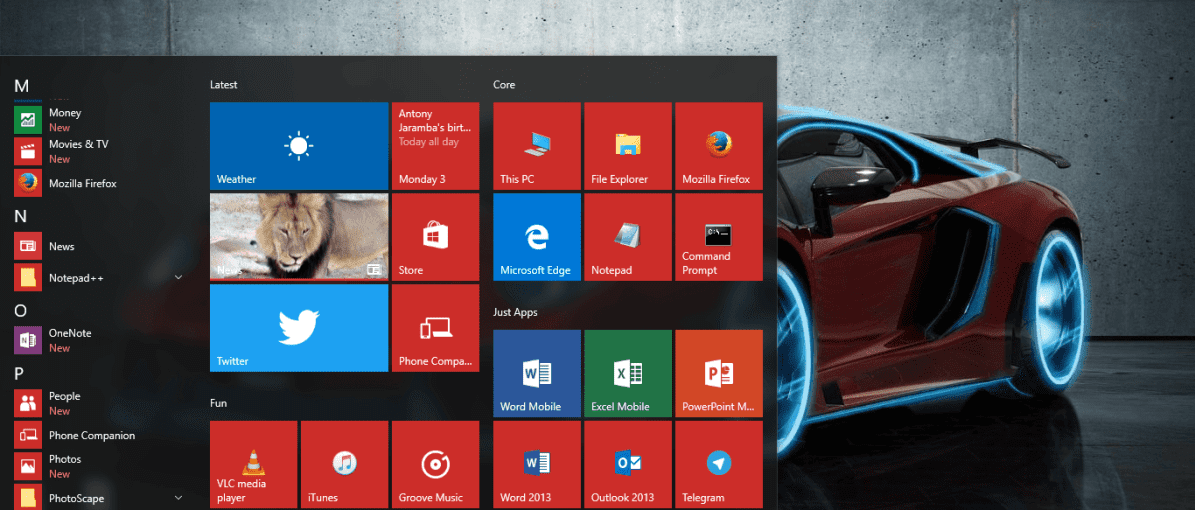Image resolution: width=1195 pixels, height=510 pixels.
Task: Launch the Excel Mobile tile
Action: pyautogui.click(x=628, y=374)
